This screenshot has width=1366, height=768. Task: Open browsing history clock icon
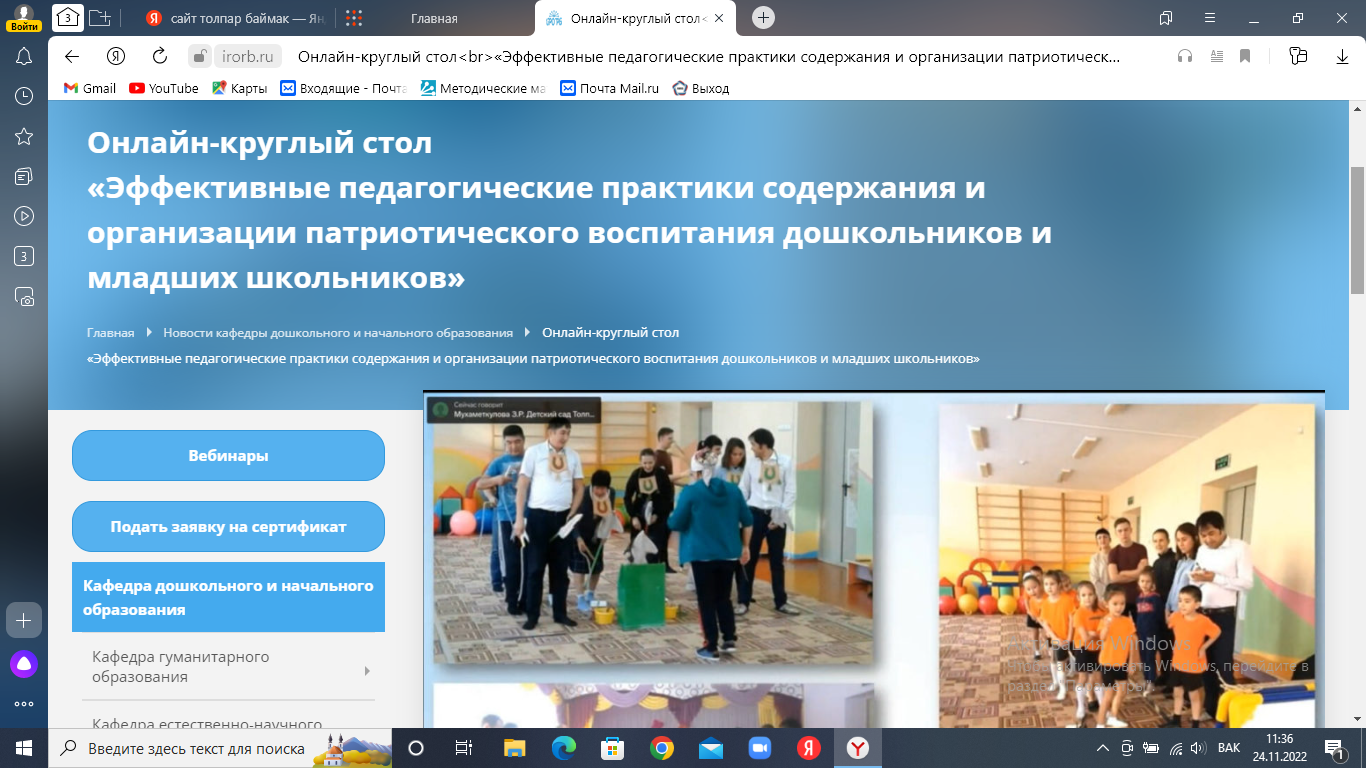point(24,96)
